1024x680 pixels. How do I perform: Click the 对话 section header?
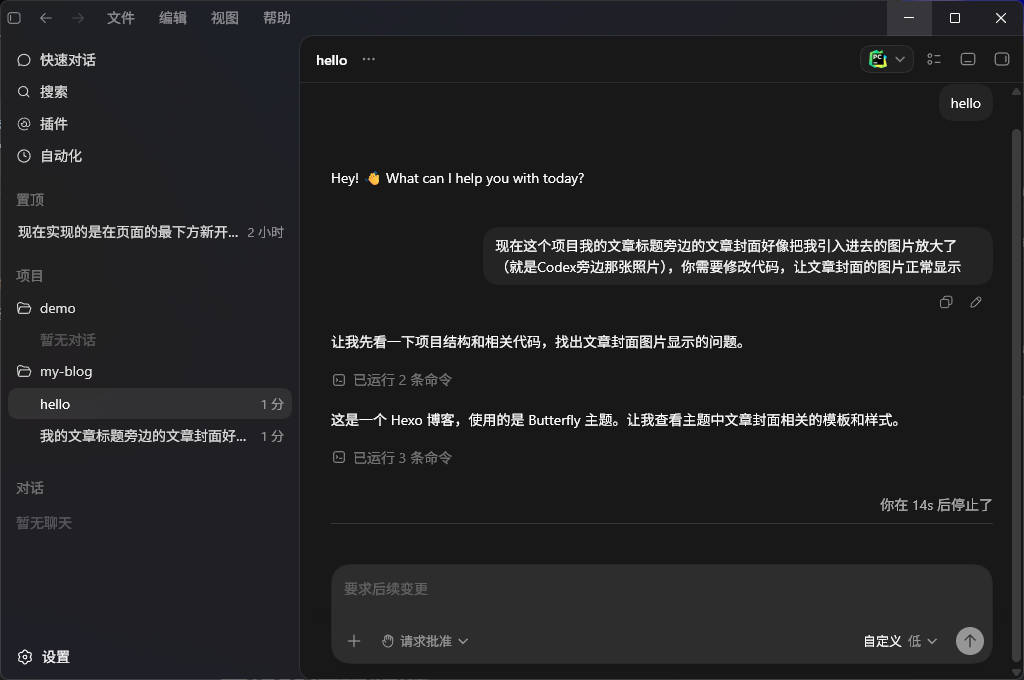tap(30, 489)
